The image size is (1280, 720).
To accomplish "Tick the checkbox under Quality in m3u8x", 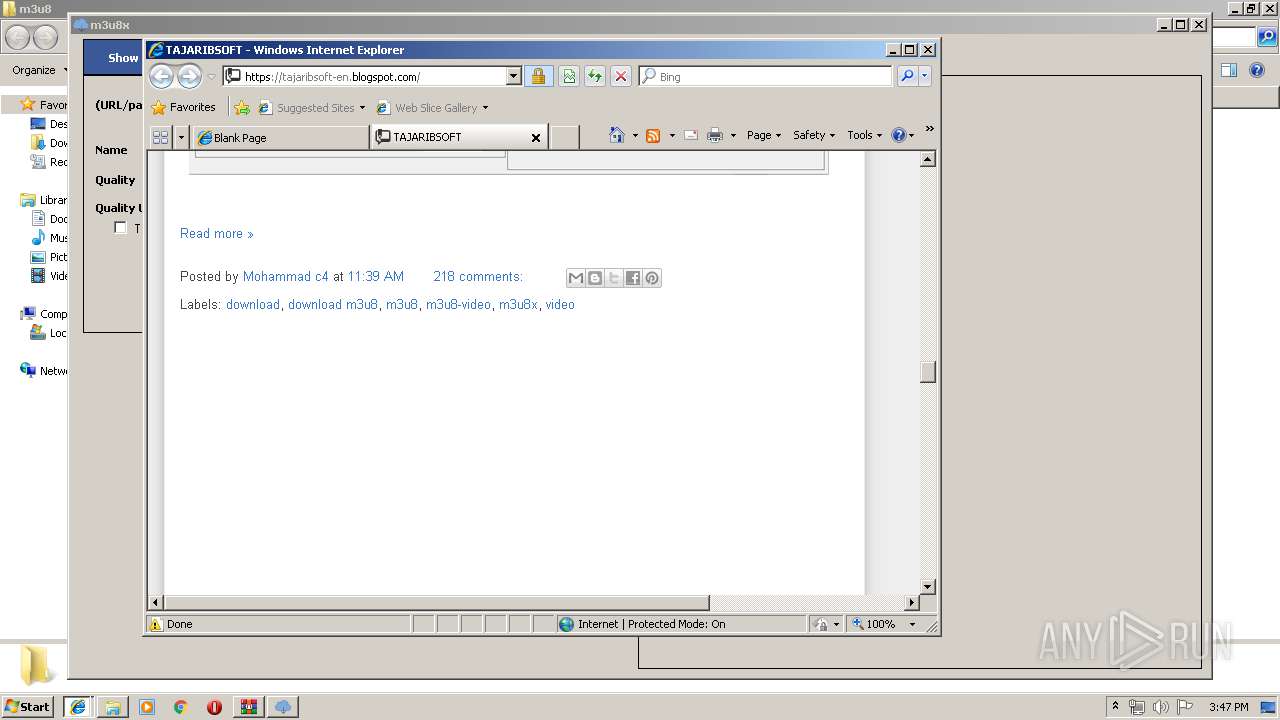I will point(120,227).
